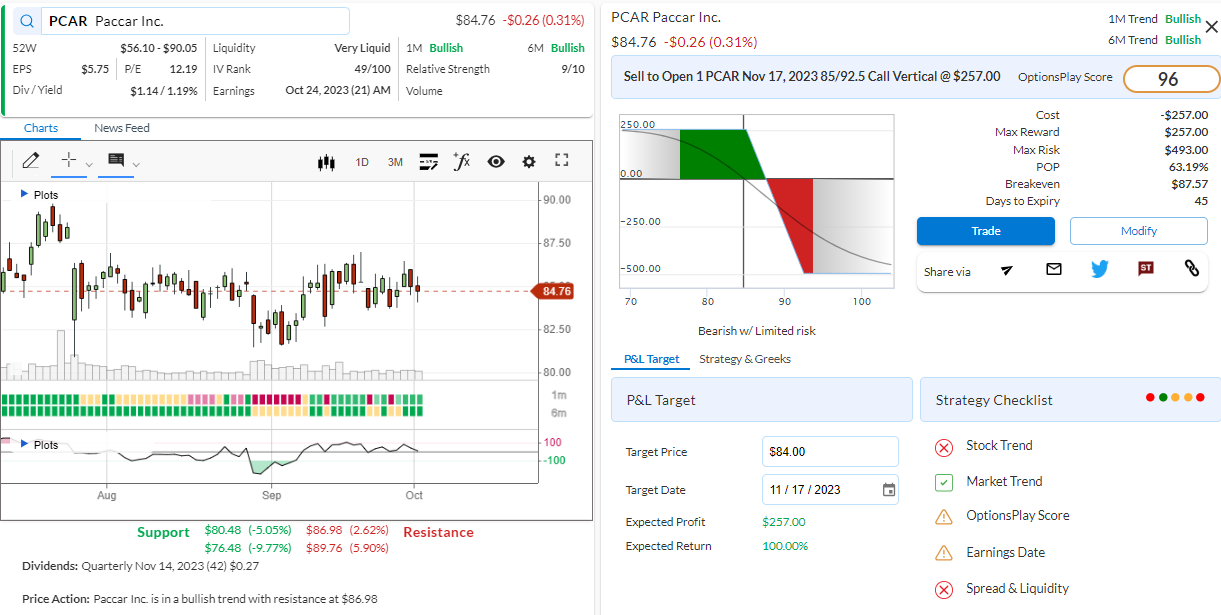Image resolution: width=1221 pixels, height=615 pixels.
Task: Open the Strategy & Greeks tab
Action: [x=745, y=359]
